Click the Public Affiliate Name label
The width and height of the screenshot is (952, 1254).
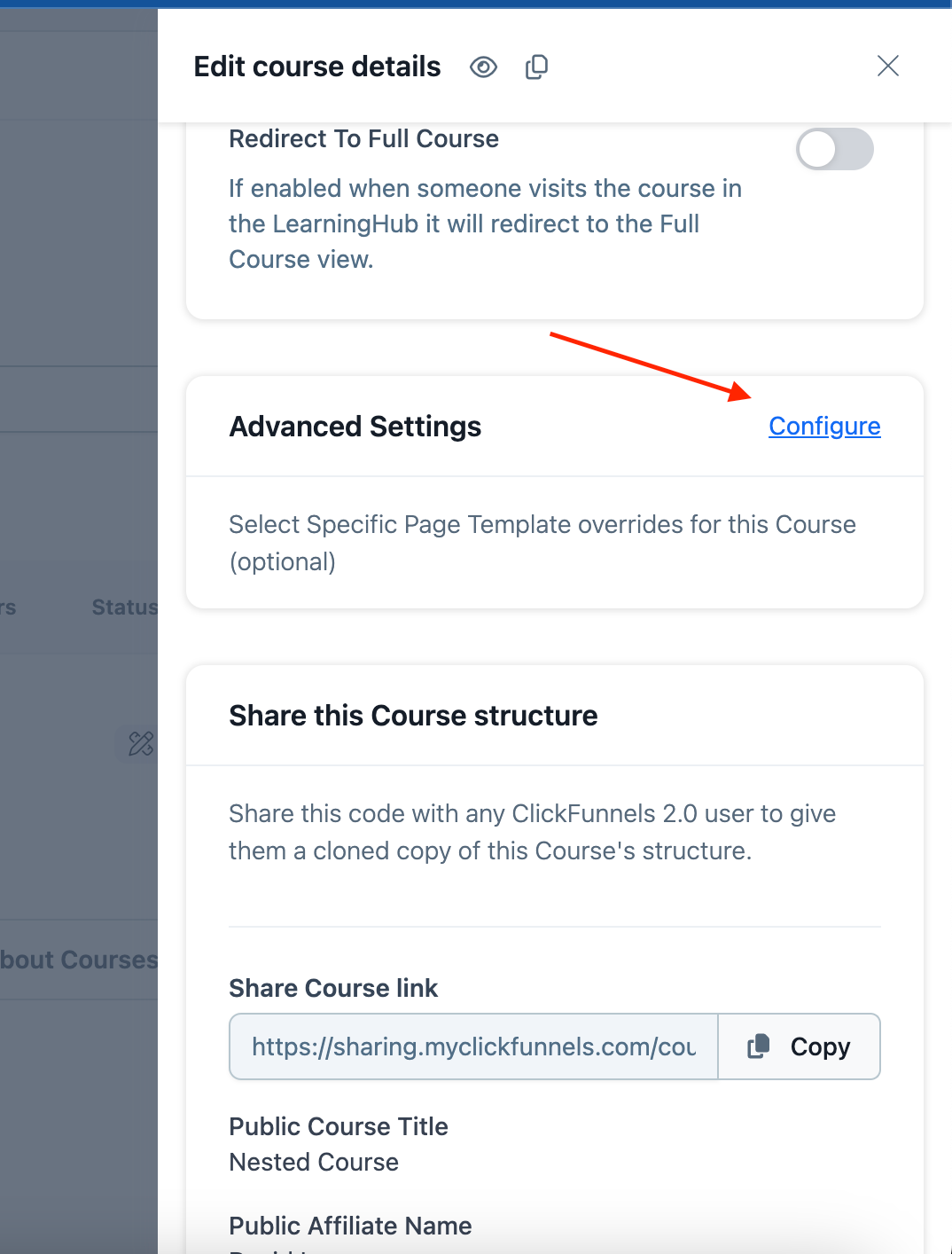point(350,1226)
